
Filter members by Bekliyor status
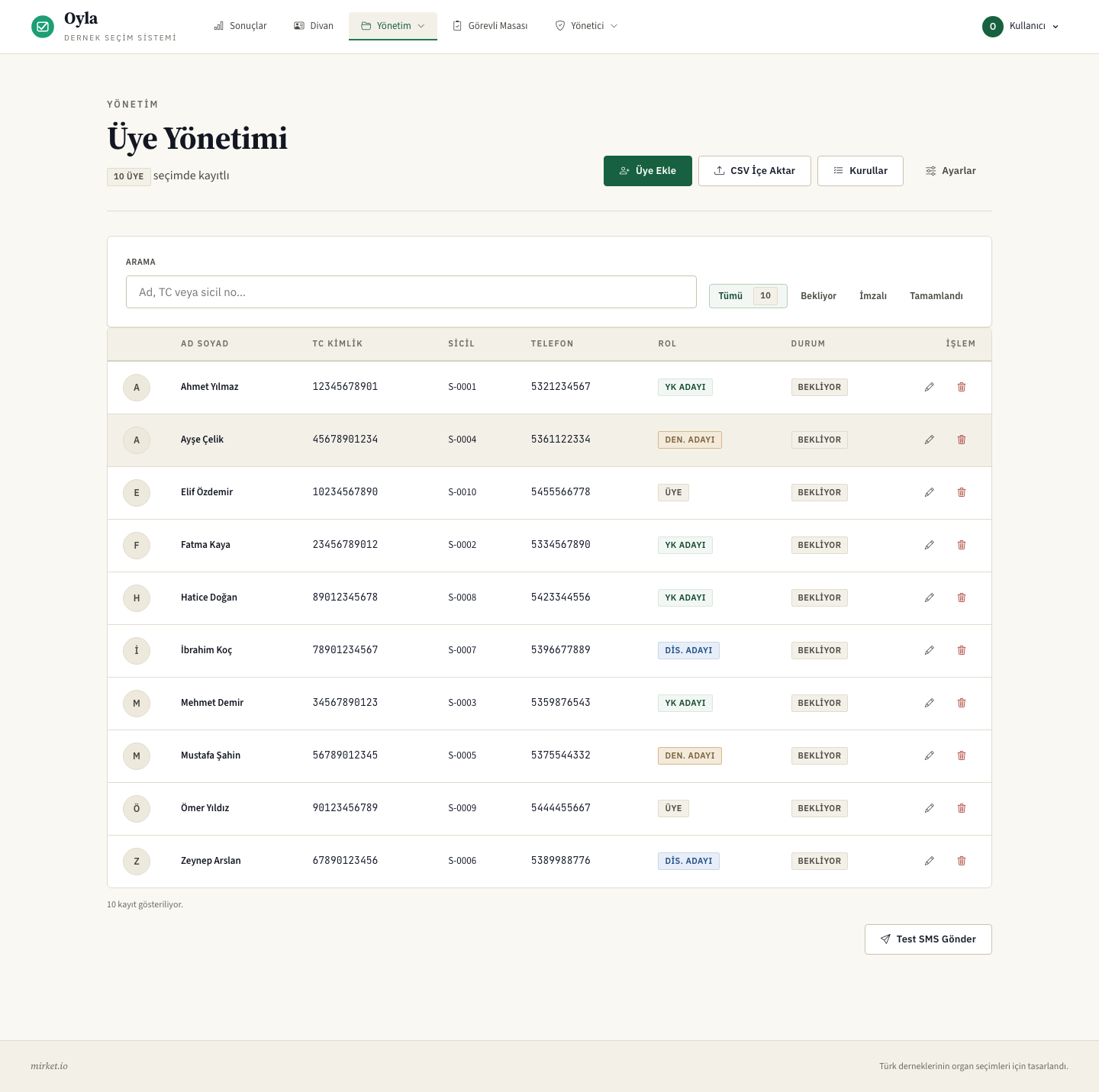(x=818, y=296)
